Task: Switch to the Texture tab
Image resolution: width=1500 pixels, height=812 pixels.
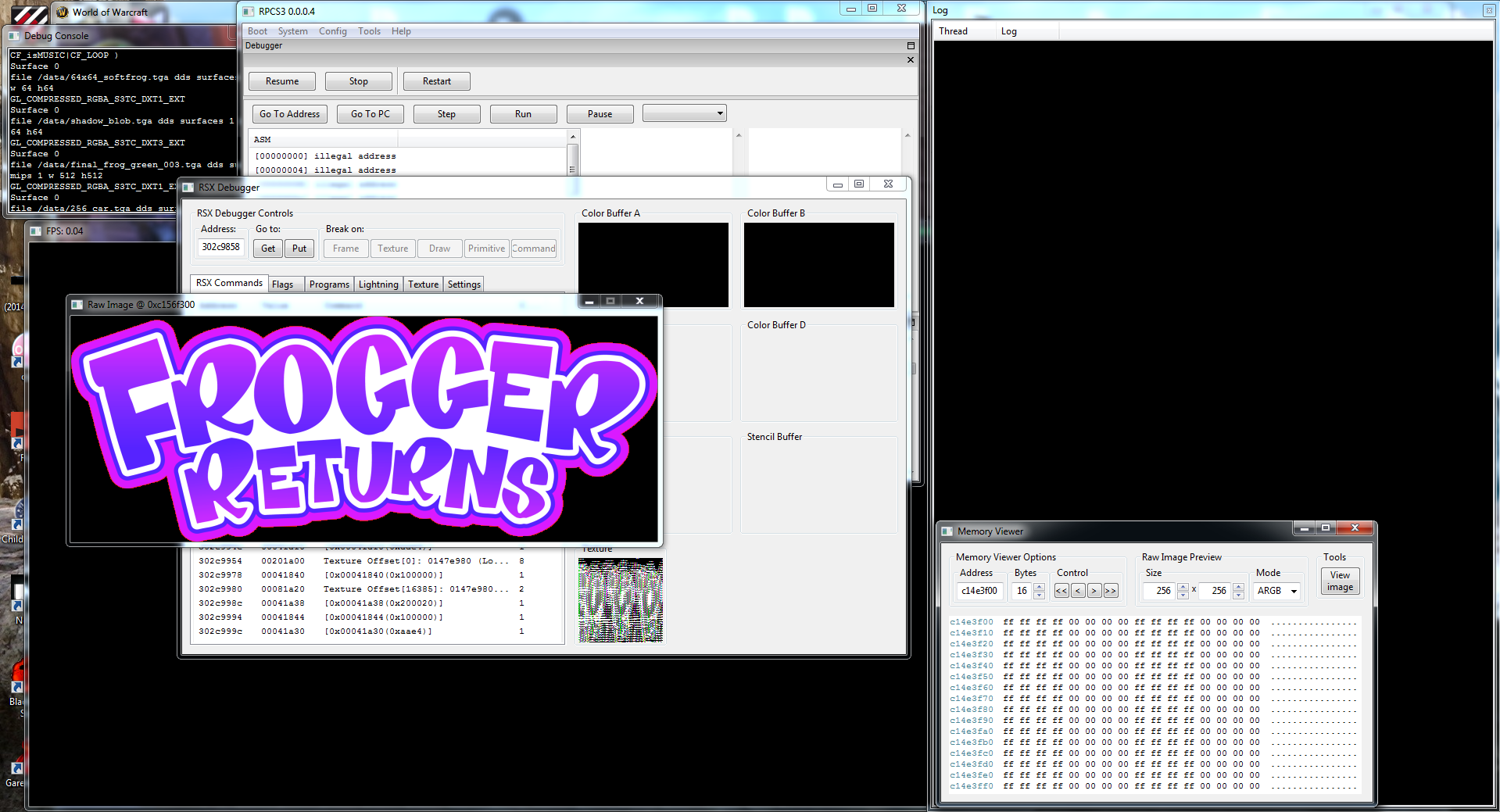Action: click(423, 284)
